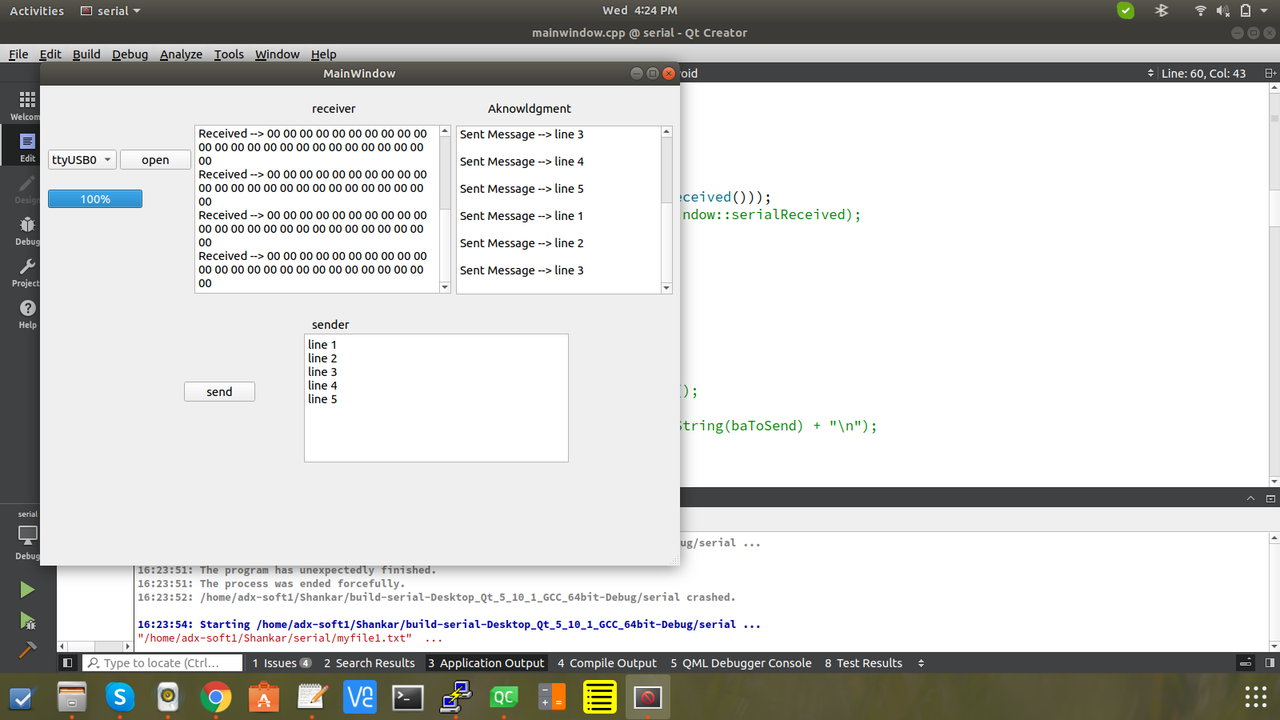The width and height of the screenshot is (1280, 720).
Task: Click the green checkmark tray icon
Action: coord(1126,11)
